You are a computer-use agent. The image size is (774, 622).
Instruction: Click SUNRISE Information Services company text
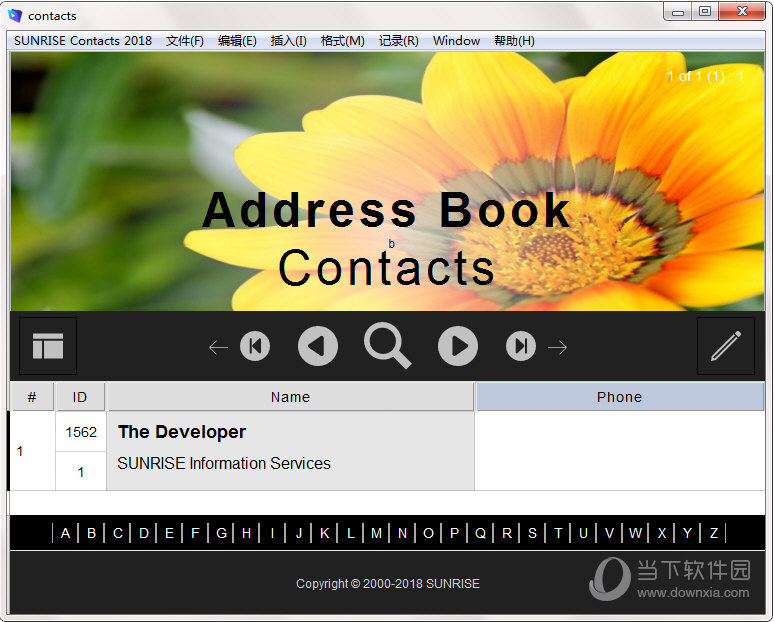pyautogui.click(x=224, y=464)
